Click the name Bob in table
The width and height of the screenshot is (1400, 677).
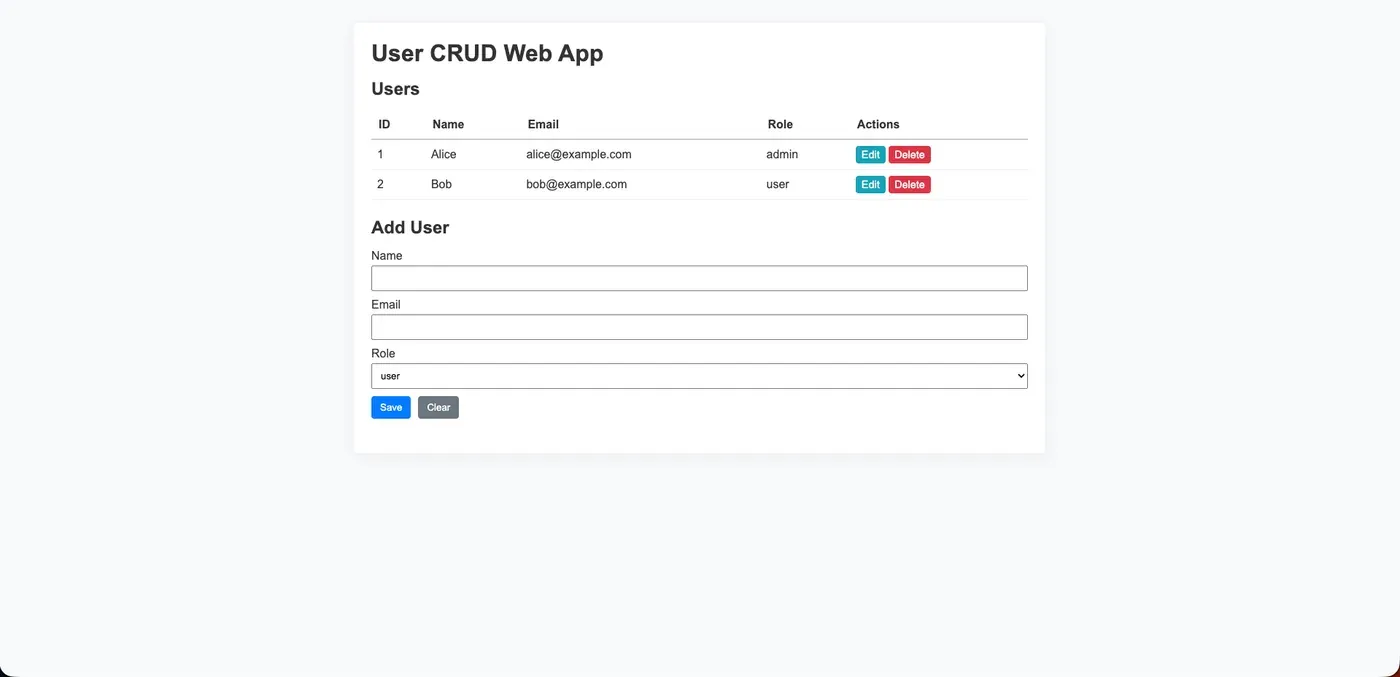point(441,184)
